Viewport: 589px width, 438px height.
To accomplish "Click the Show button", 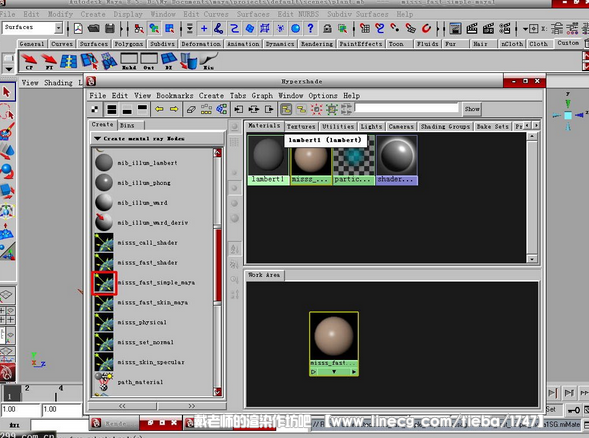I will 472,109.
